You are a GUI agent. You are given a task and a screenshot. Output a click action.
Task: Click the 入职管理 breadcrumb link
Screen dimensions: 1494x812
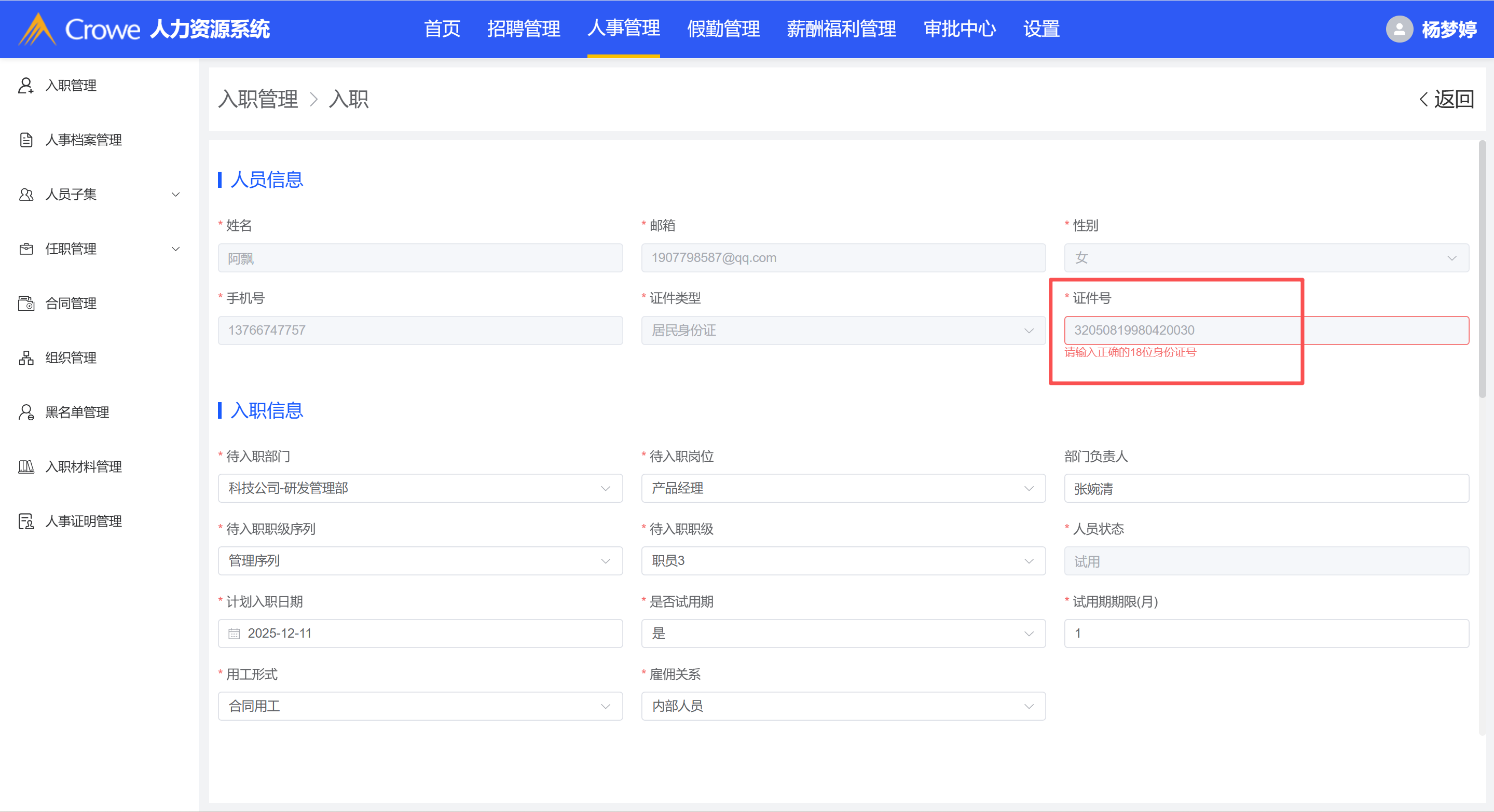[258, 99]
